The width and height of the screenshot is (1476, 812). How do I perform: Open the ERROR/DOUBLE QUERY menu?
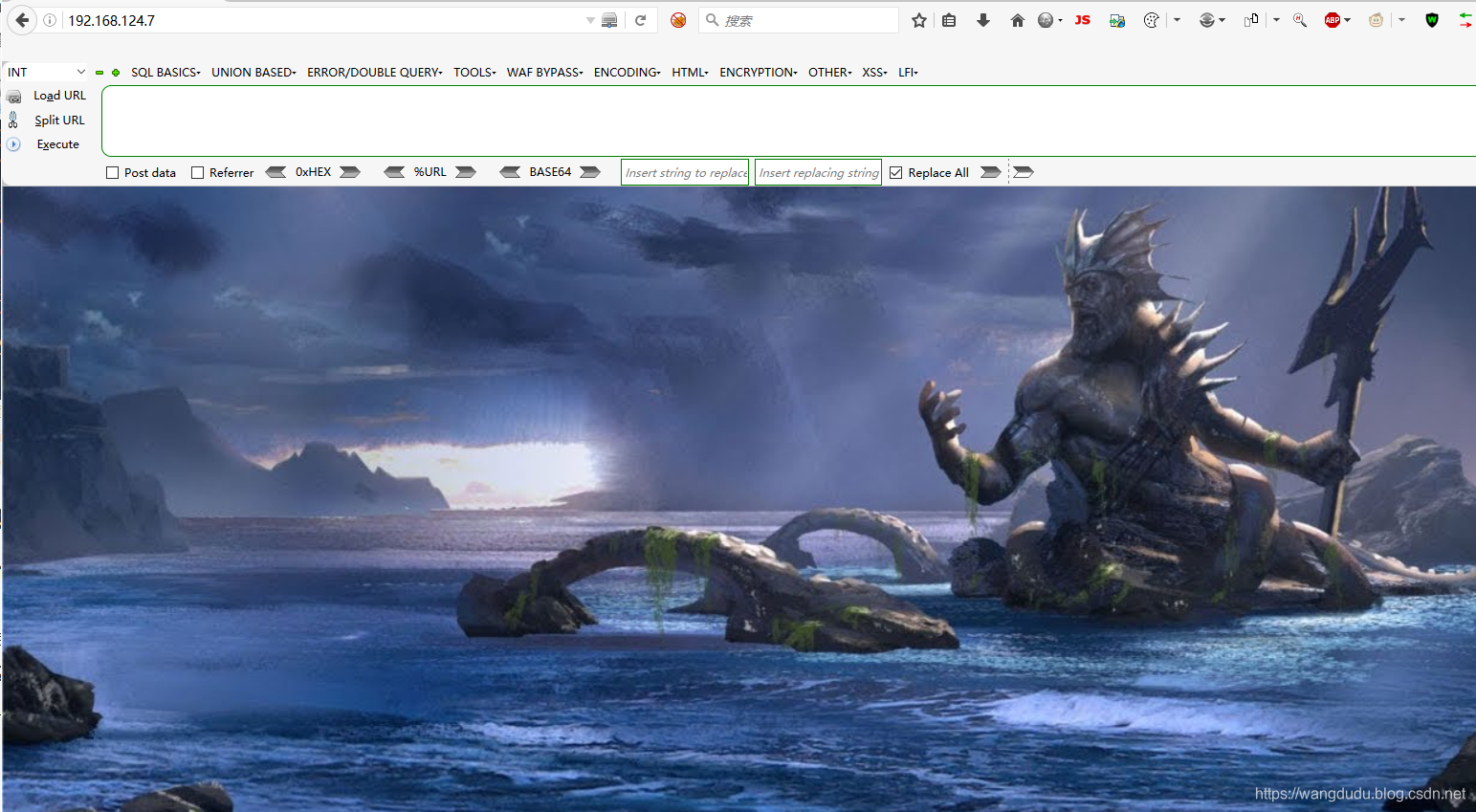tap(375, 73)
